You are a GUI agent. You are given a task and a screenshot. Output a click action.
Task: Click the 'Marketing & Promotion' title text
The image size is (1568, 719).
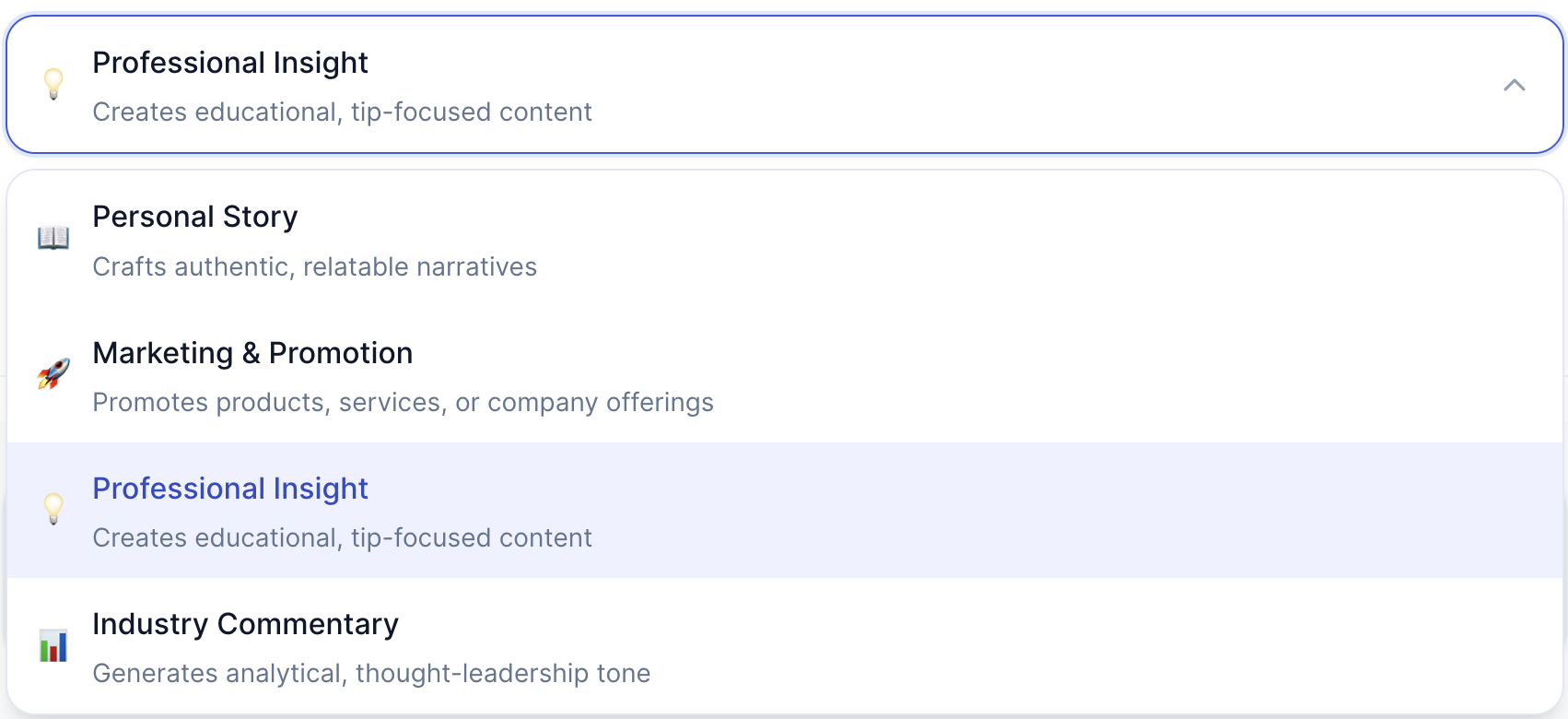(252, 353)
